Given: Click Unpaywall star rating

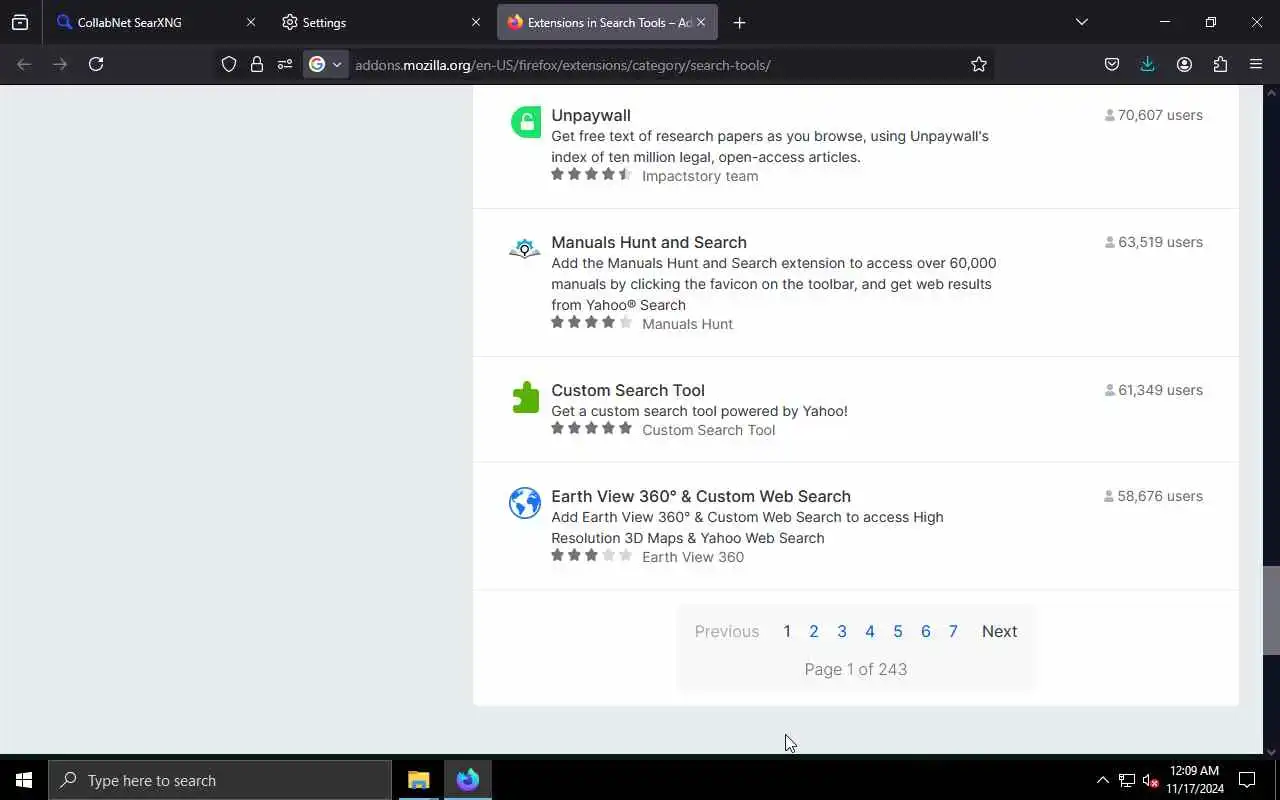Looking at the screenshot, I should 591,175.
